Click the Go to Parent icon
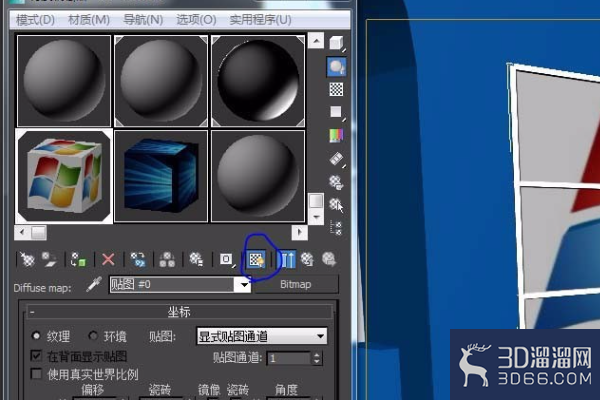Screen dimensions: 600x400 [x=307, y=259]
